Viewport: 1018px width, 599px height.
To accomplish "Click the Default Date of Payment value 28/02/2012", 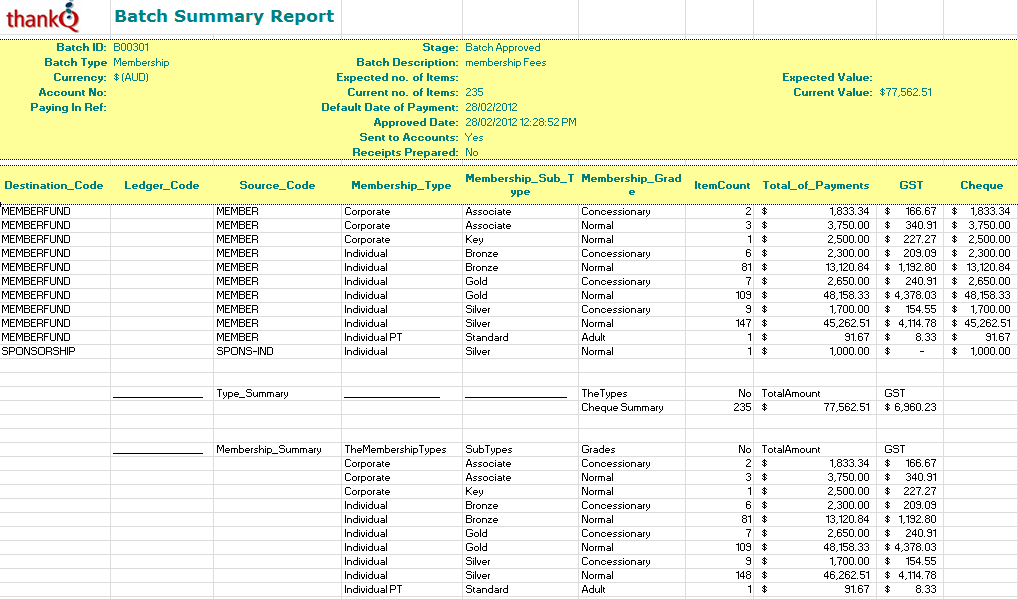I will click(x=491, y=107).
